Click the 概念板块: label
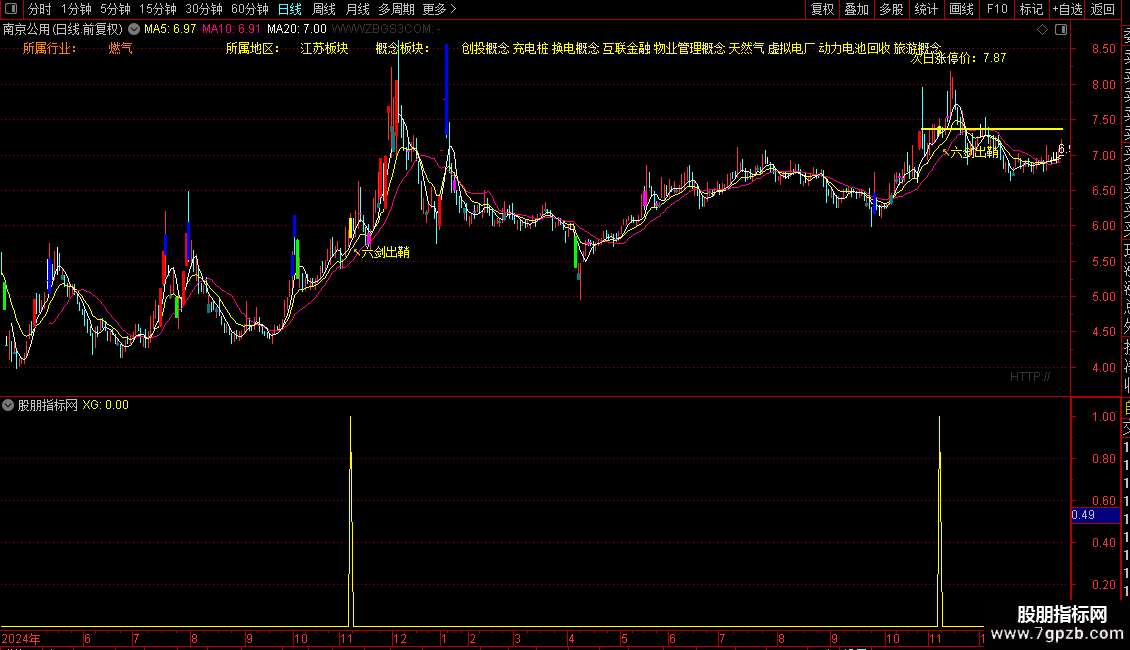1130x650 pixels. point(402,48)
